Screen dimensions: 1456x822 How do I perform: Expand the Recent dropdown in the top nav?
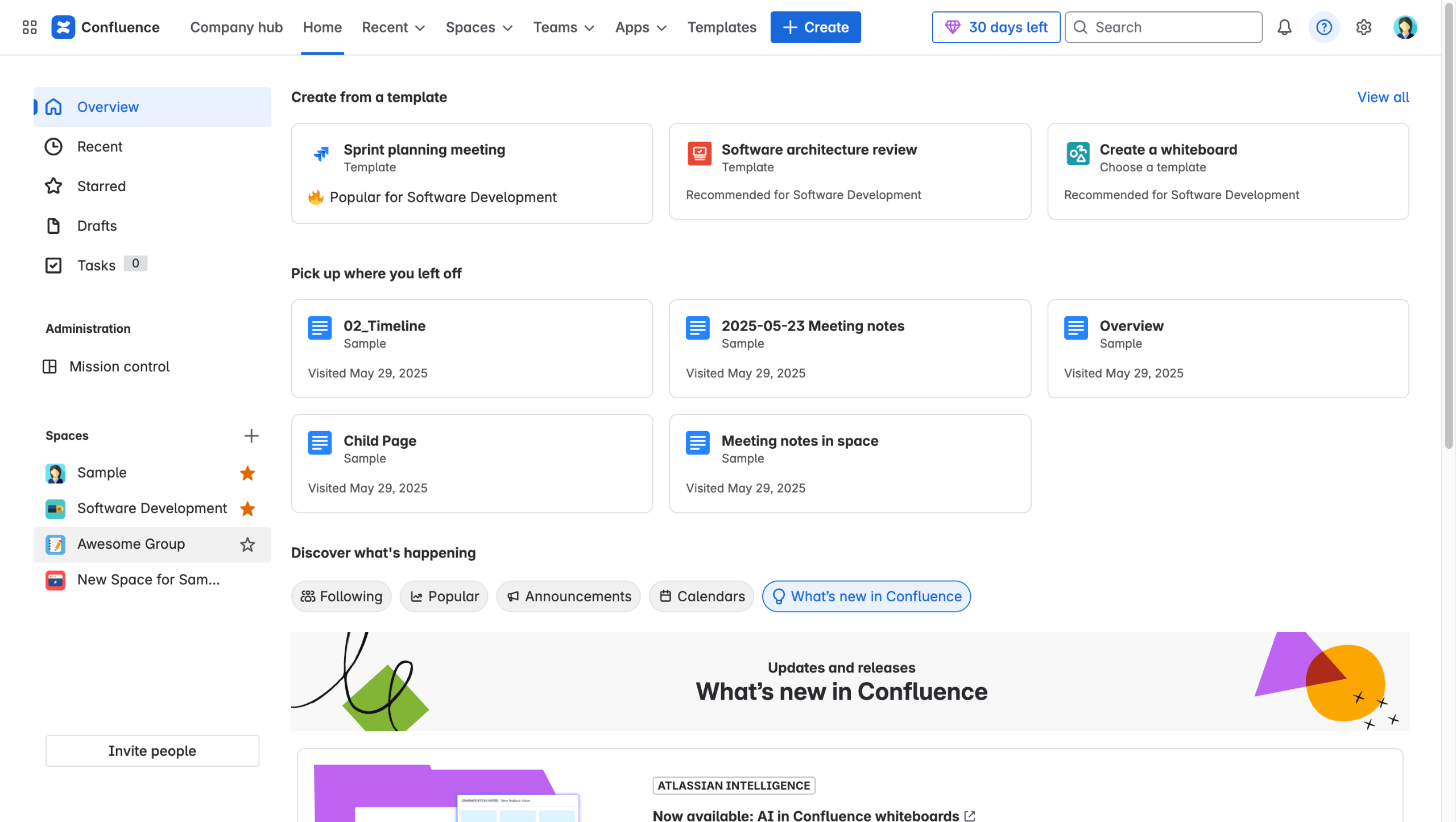coord(394,27)
